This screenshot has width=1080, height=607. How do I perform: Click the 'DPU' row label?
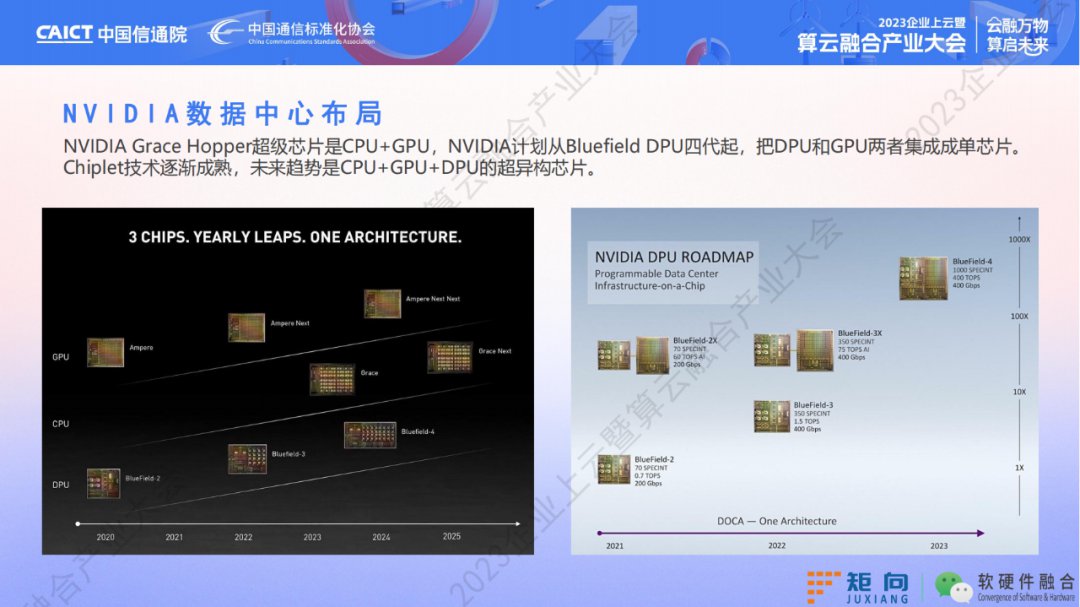coord(61,484)
